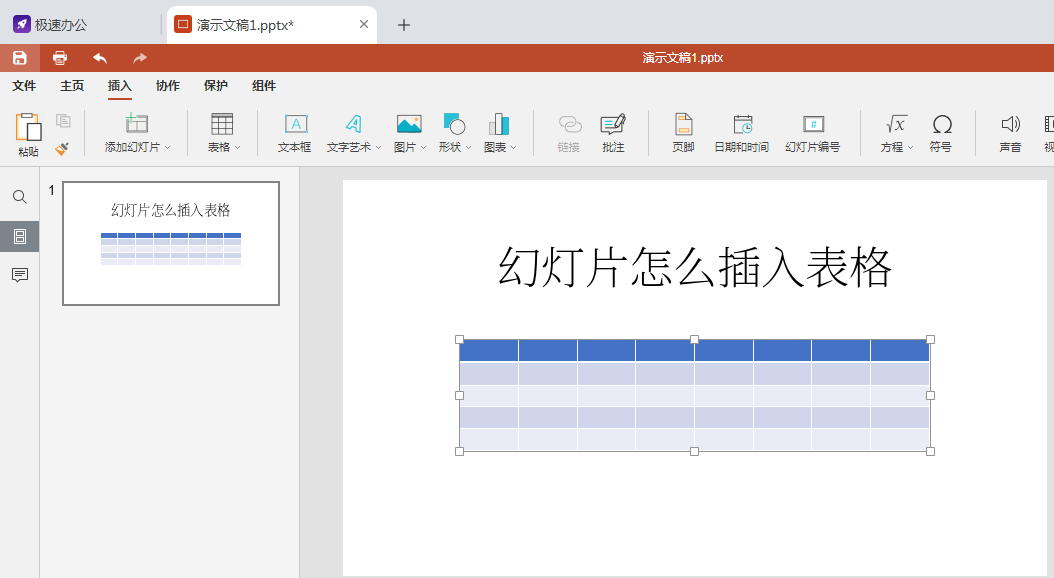Image resolution: width=1054 pixels, height=578 pixels.
Task: Click the Paste (粘贴) icon
Action: (x=28, y=127)
